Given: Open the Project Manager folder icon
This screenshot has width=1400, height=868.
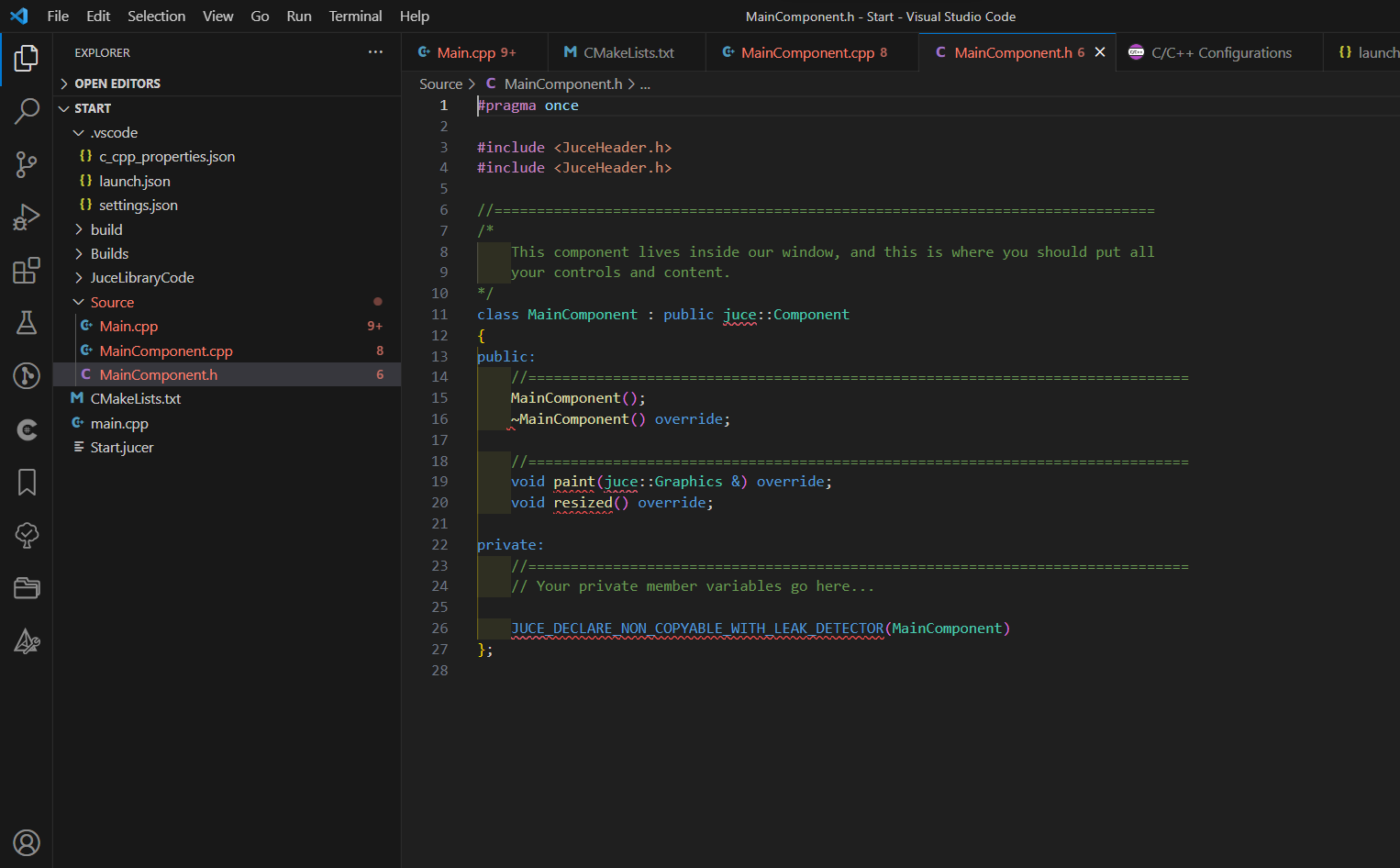Looking at the screenshot, I should [x=27, y=588].
